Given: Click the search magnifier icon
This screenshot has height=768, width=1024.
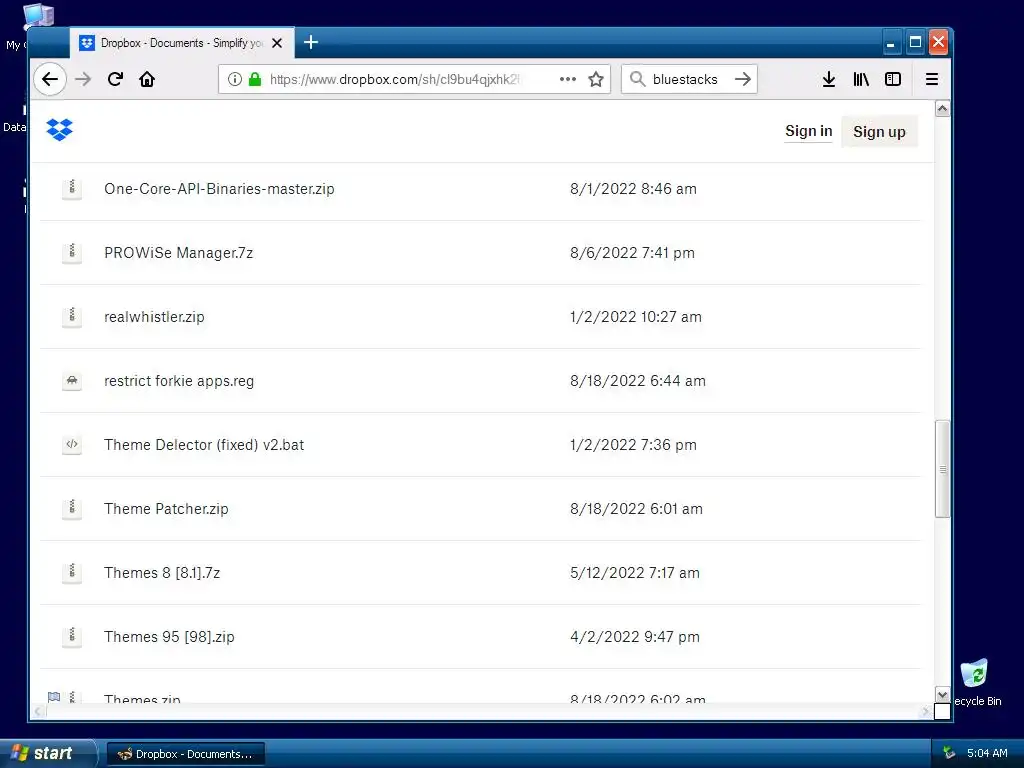Looking at the screenshot, I should (637, 79).
